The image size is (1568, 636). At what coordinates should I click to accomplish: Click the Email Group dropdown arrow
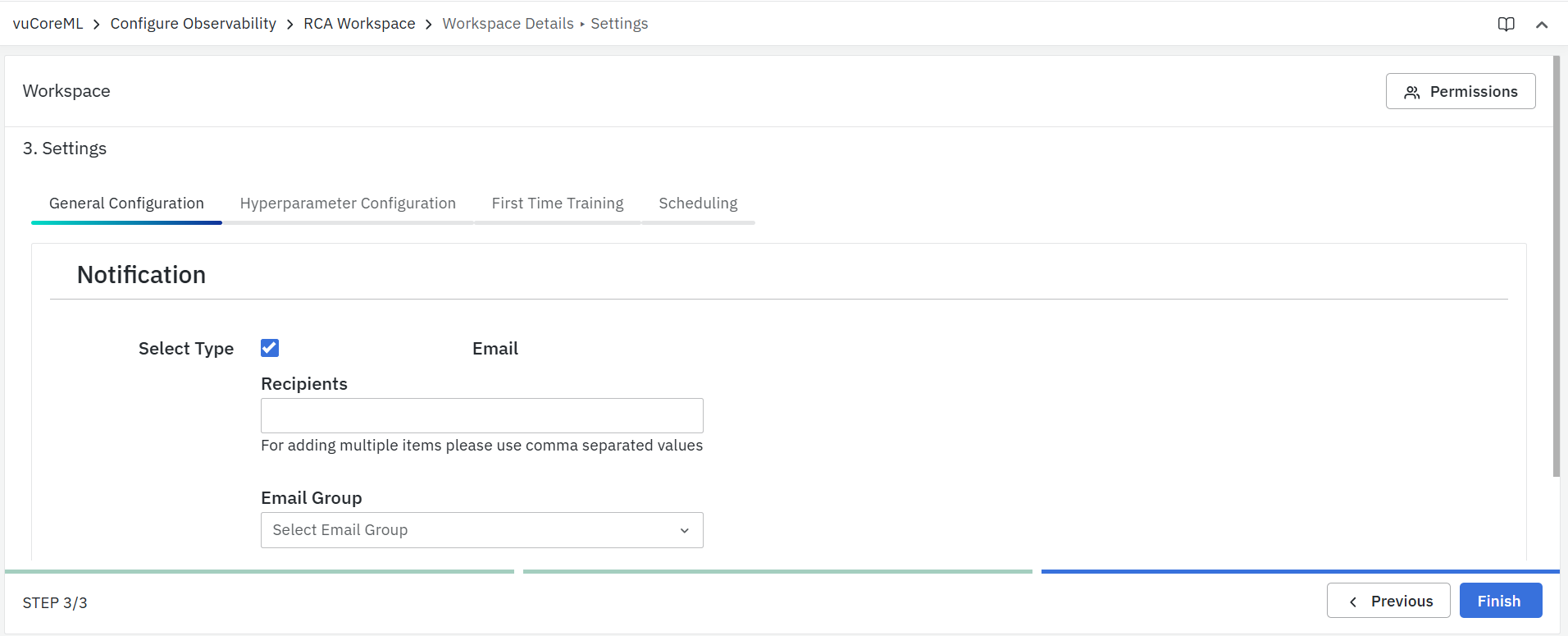tap(684, 531)
